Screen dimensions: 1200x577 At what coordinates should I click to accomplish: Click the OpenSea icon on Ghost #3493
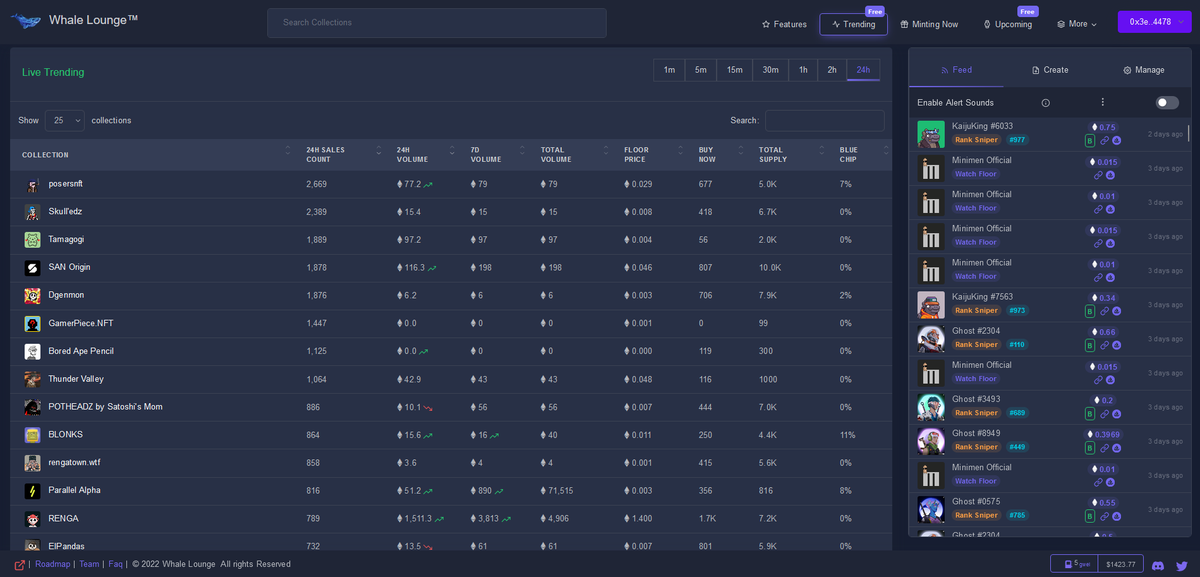click(1116, 414)
